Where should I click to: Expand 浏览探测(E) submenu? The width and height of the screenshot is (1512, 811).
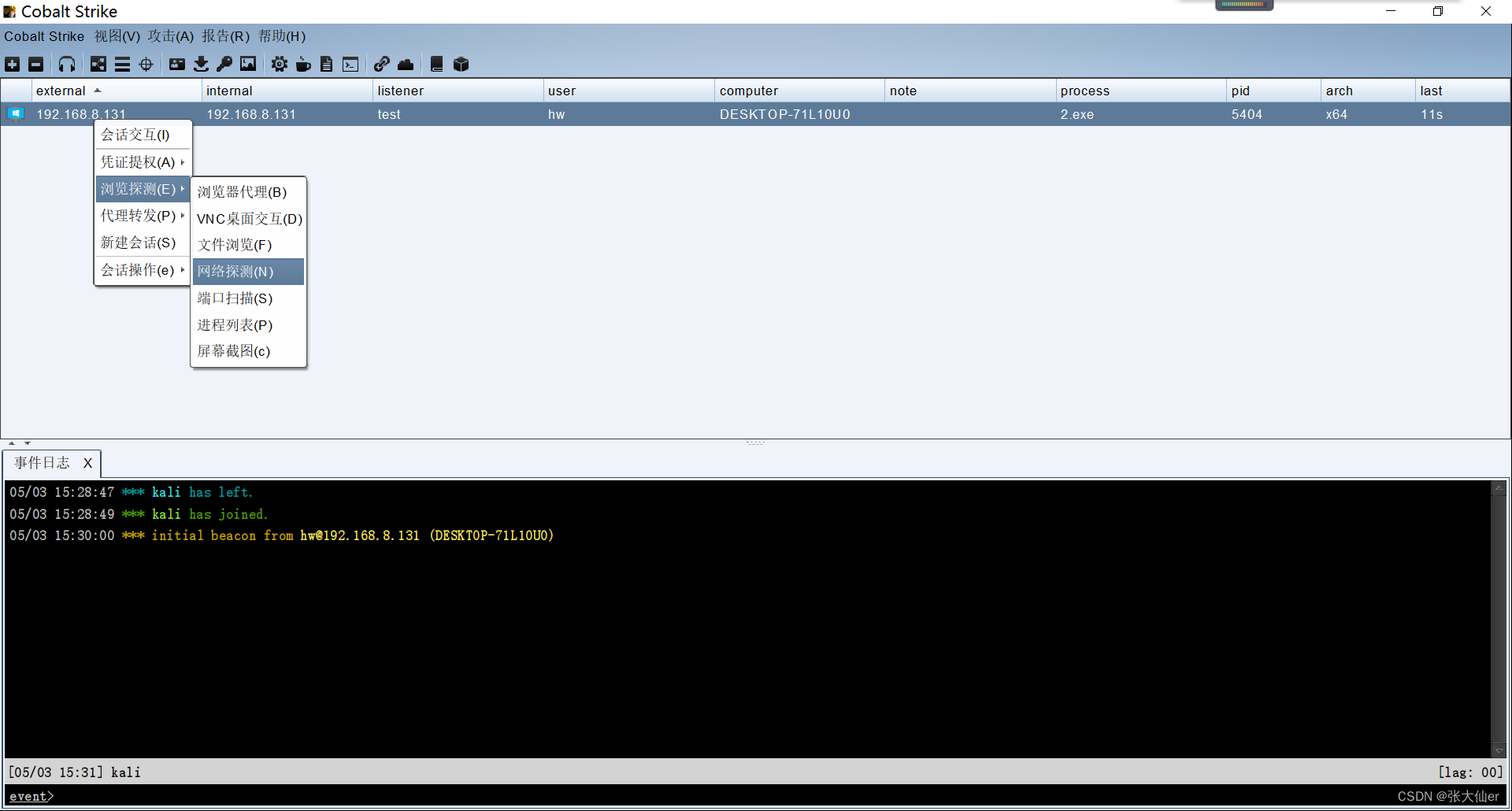click(143, 189)
